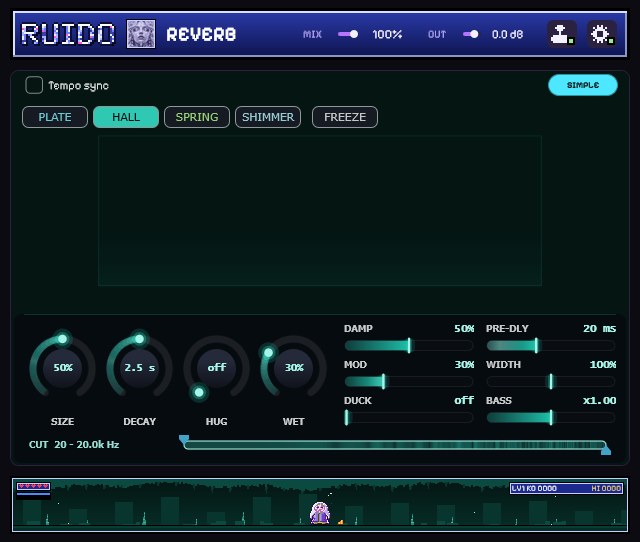This screenshot has height=542, width=640.
Task: Select the FREEZE reverb type
Action: tap(345, 117)
